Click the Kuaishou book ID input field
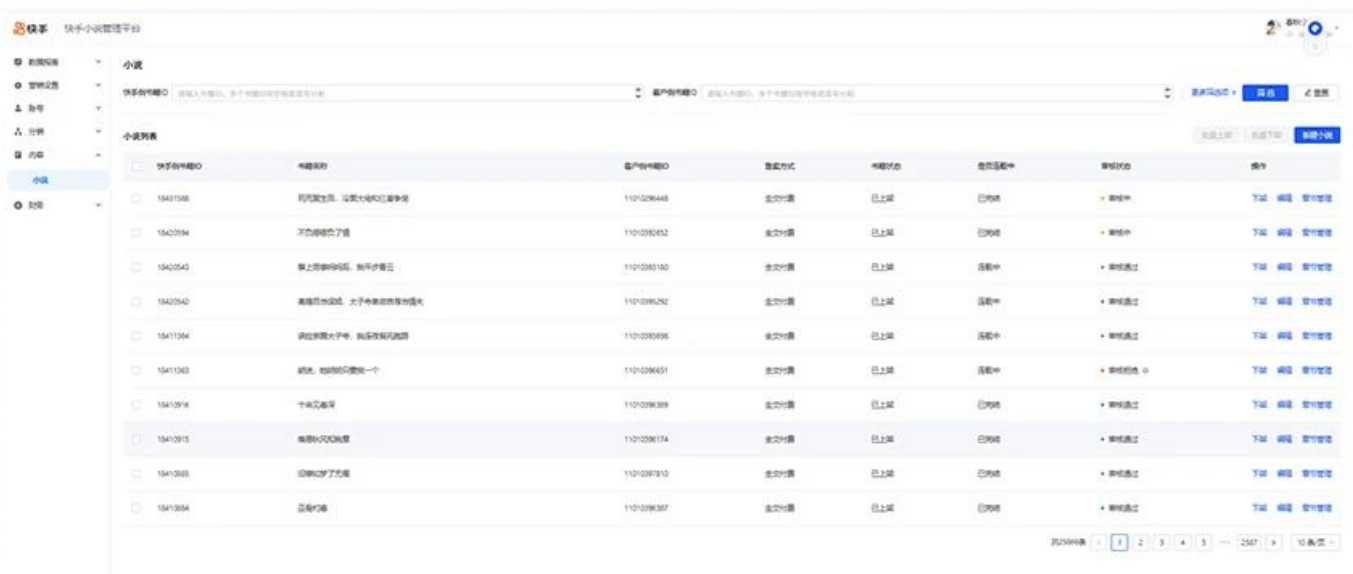 coord(402,93)
